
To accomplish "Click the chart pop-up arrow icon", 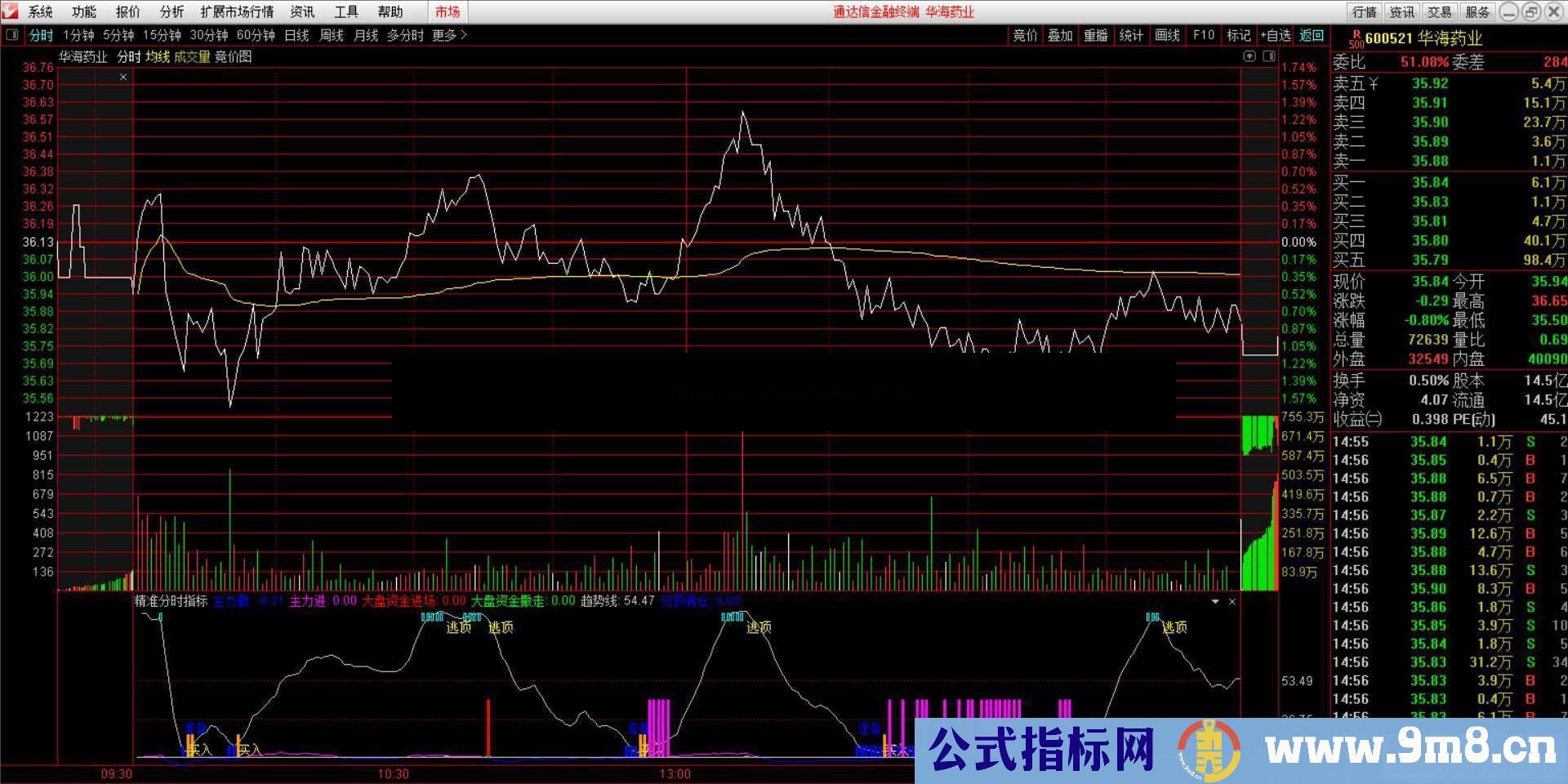I will pyautogui.click(x=1249, y=56).
